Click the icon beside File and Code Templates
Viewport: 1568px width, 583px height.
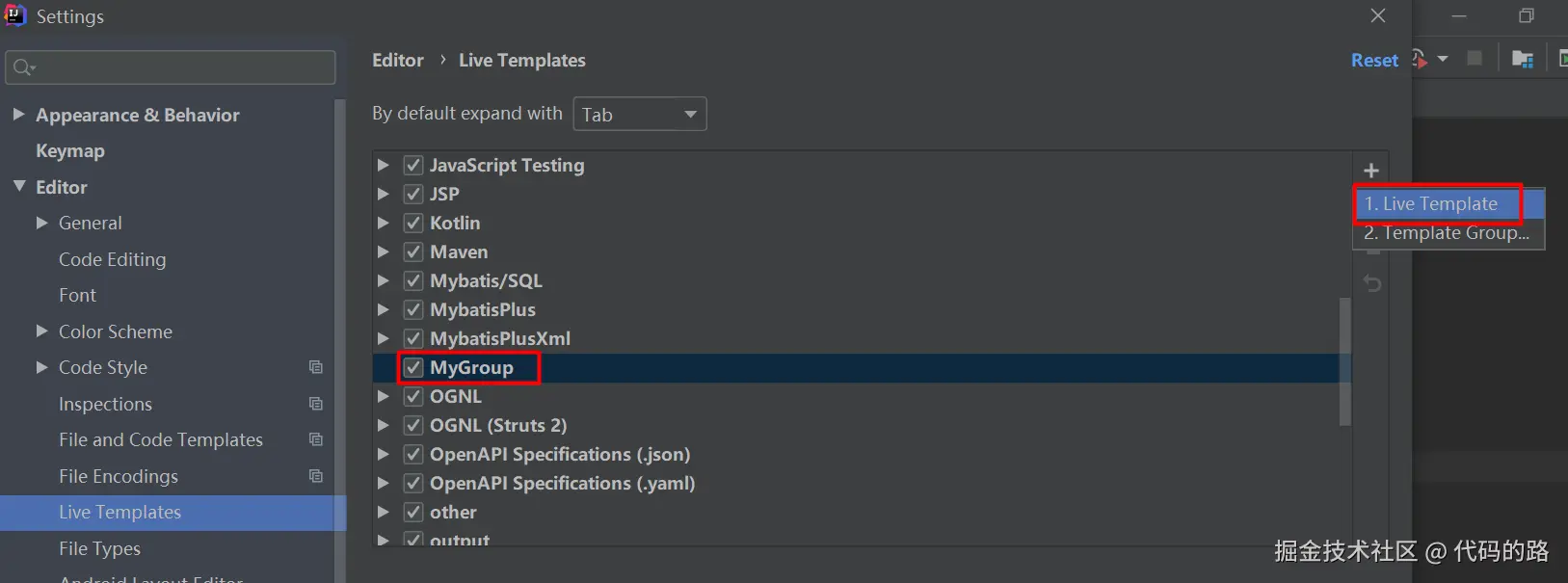point(315,439)
